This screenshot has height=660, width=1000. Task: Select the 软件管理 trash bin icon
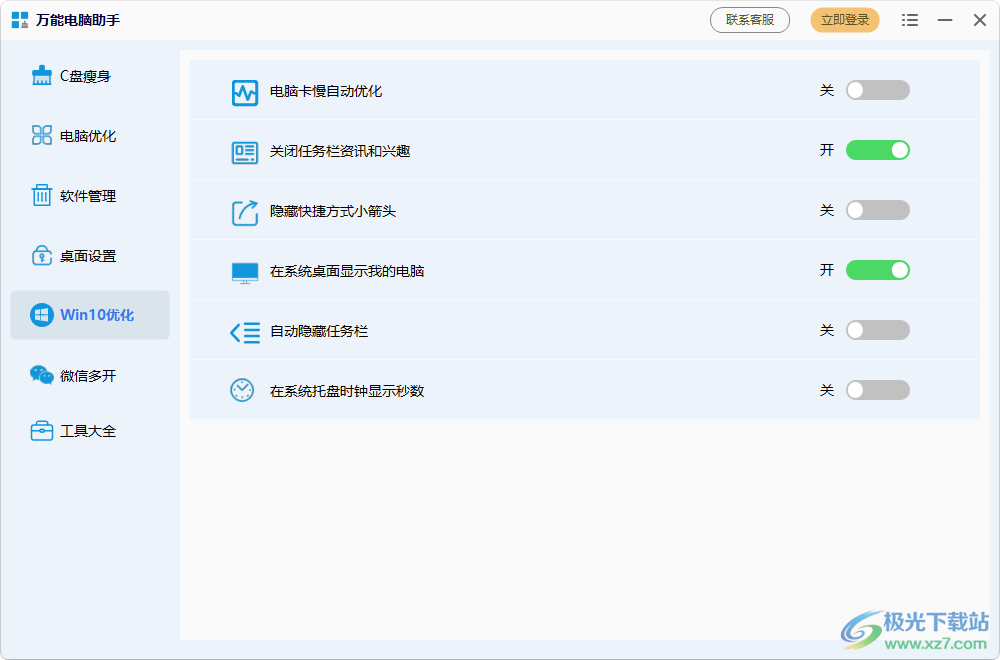pyautogui.click(x=41, y=195)
